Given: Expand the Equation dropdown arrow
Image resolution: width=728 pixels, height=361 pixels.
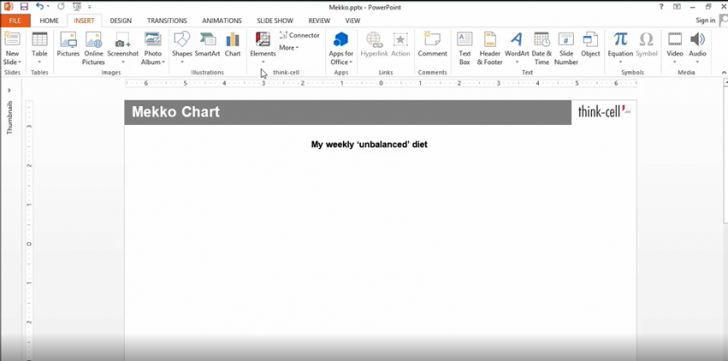Looking at the screenshot, I should [x=620, y=62].
